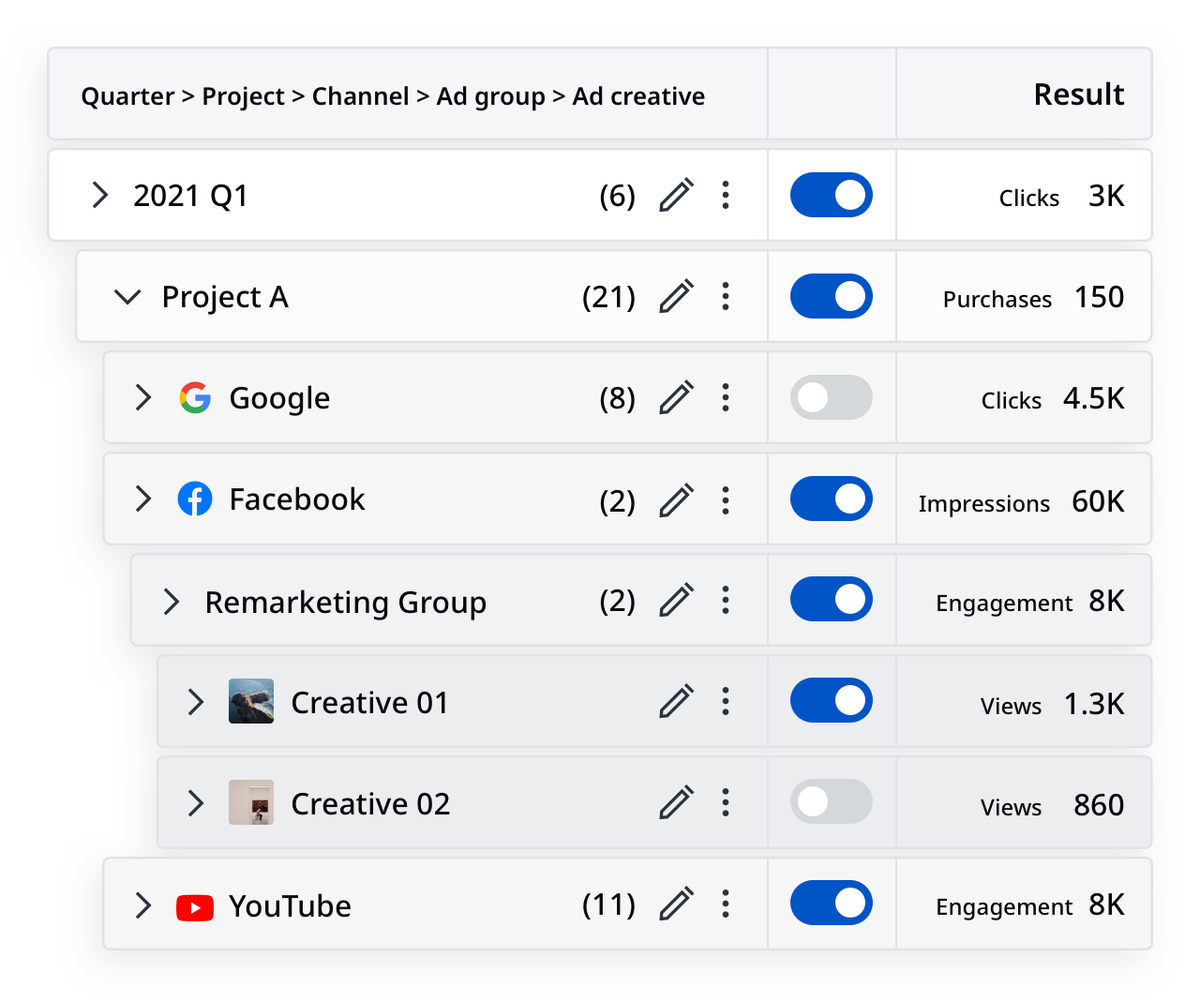Click the Impressions 60K result cell
The width and height of the screenshot is (1200, 998).
click(x=1024, y=499)
